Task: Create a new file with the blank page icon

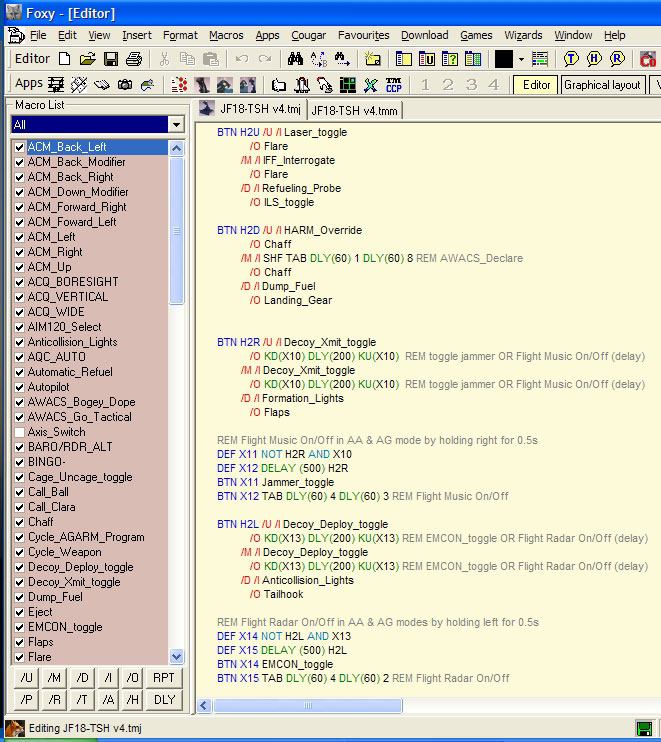Action: pyautogui.click(x=65, y=59)
